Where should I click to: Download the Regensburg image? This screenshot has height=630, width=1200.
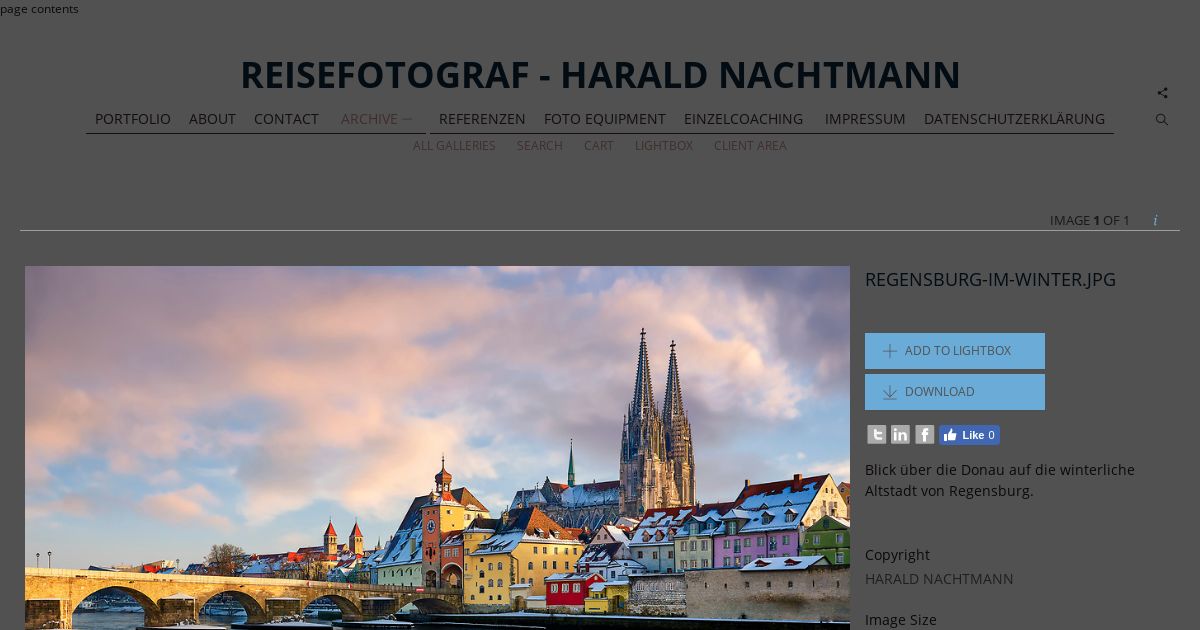(955, 392)
